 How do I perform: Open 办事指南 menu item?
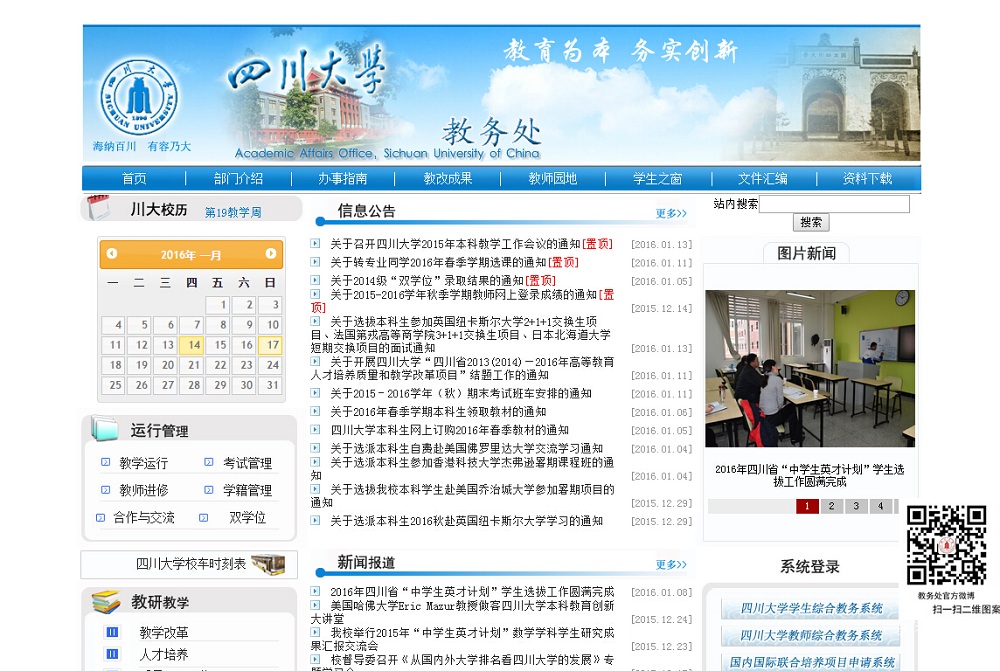coord(343,179)
